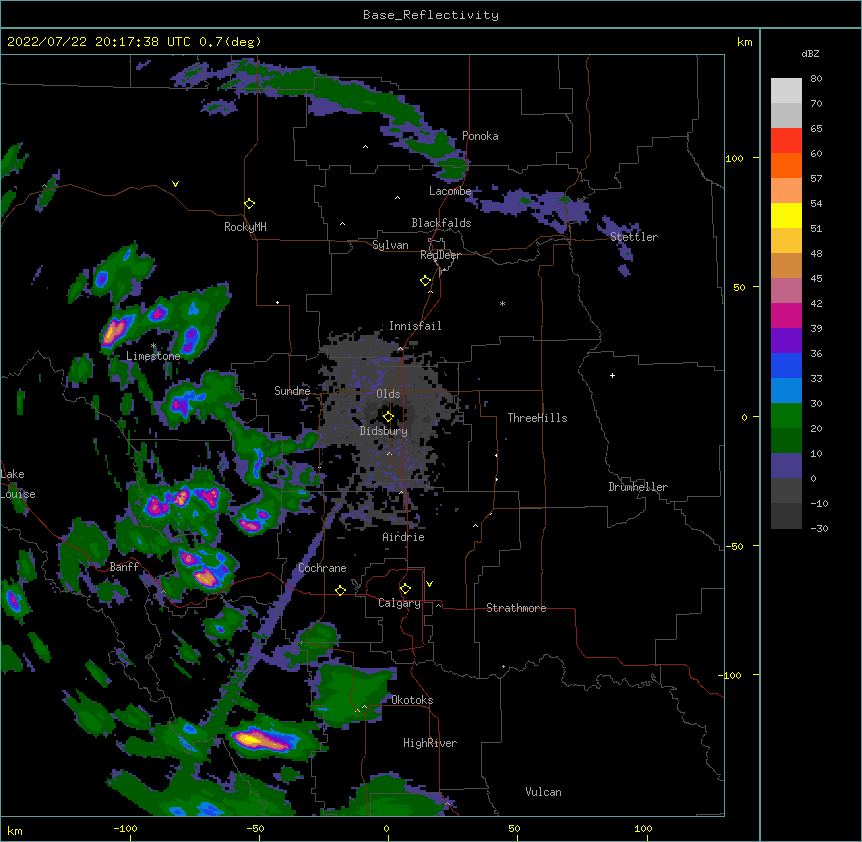The image size is (862, 842).
Task: Click the dBZ legend heading
Action: (x=810, y=54)
